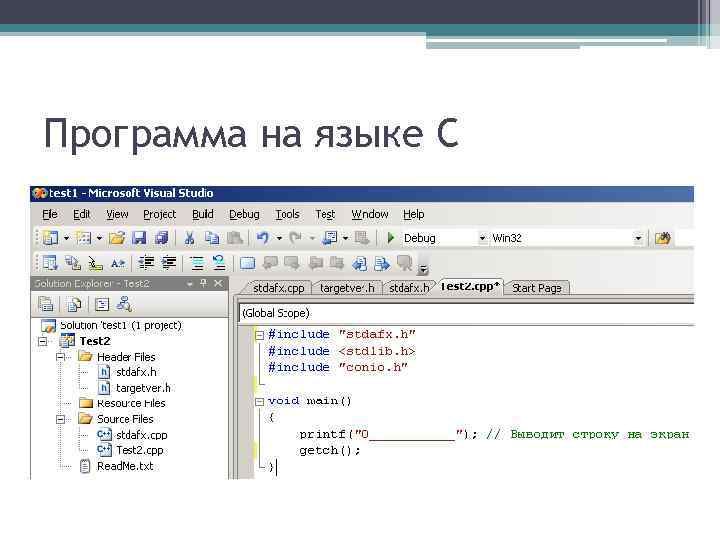The width and height of the screenshot is (720, 540).
Task: Comment out selected lines icon
Action: pos(197,263)
